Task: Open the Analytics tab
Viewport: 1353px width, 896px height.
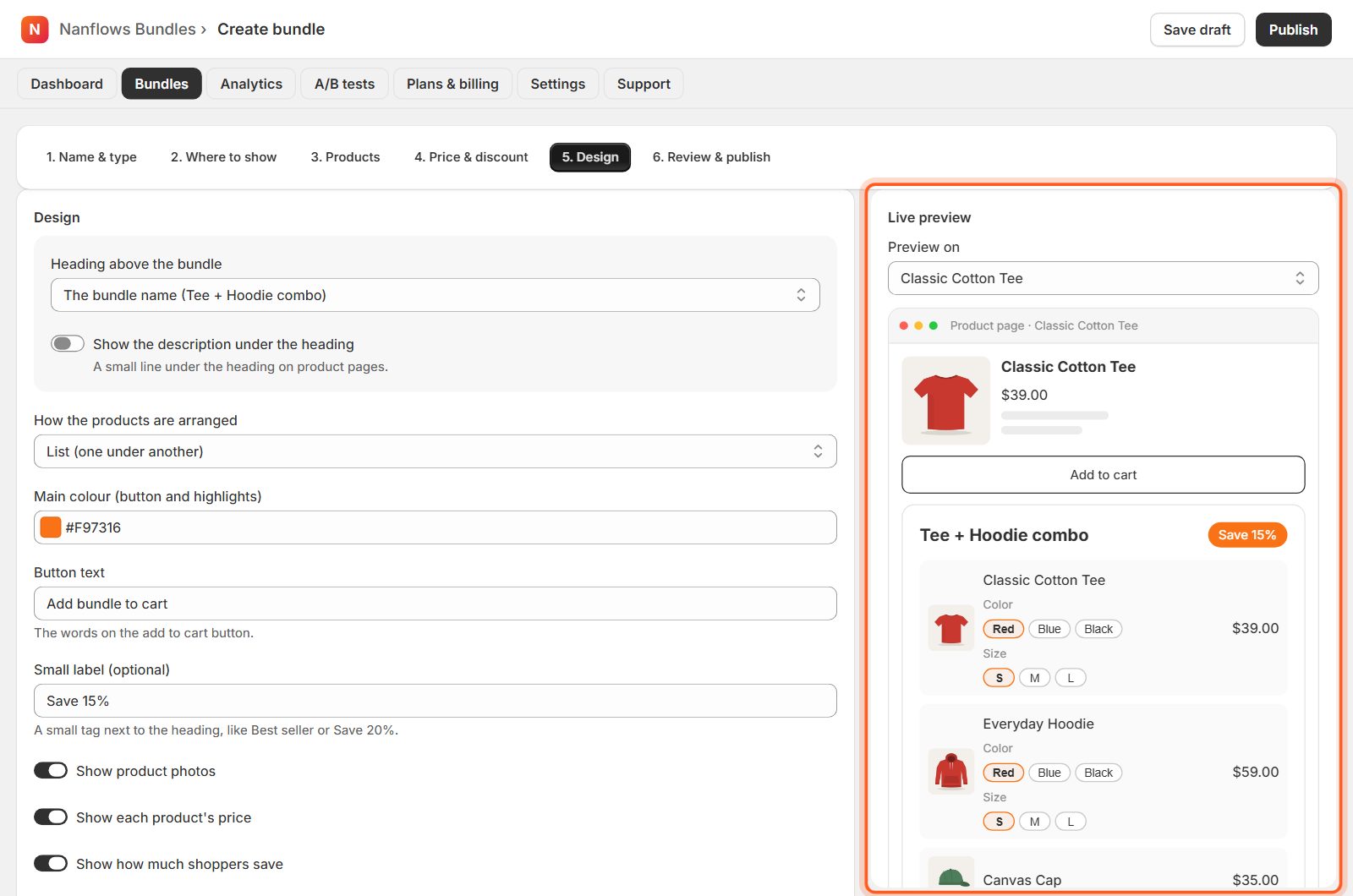Action: point(251,84)
